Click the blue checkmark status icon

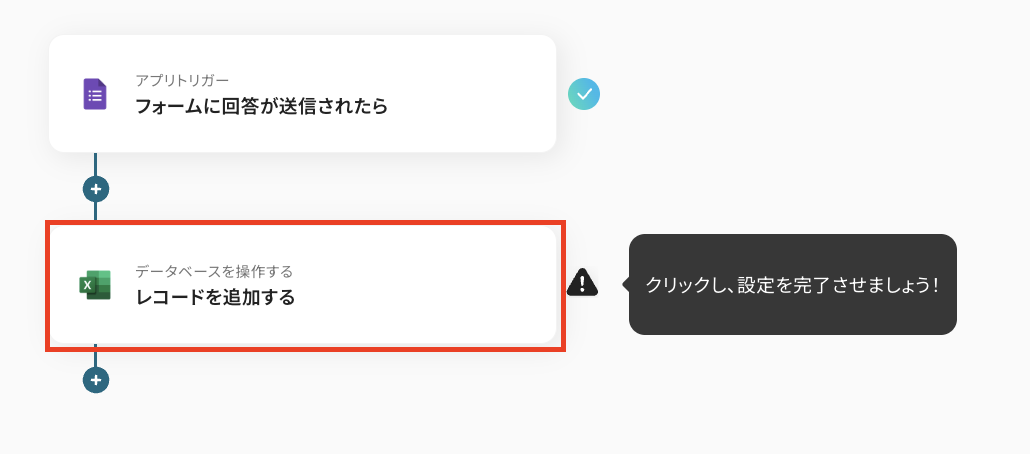click(x=584, y=94)
